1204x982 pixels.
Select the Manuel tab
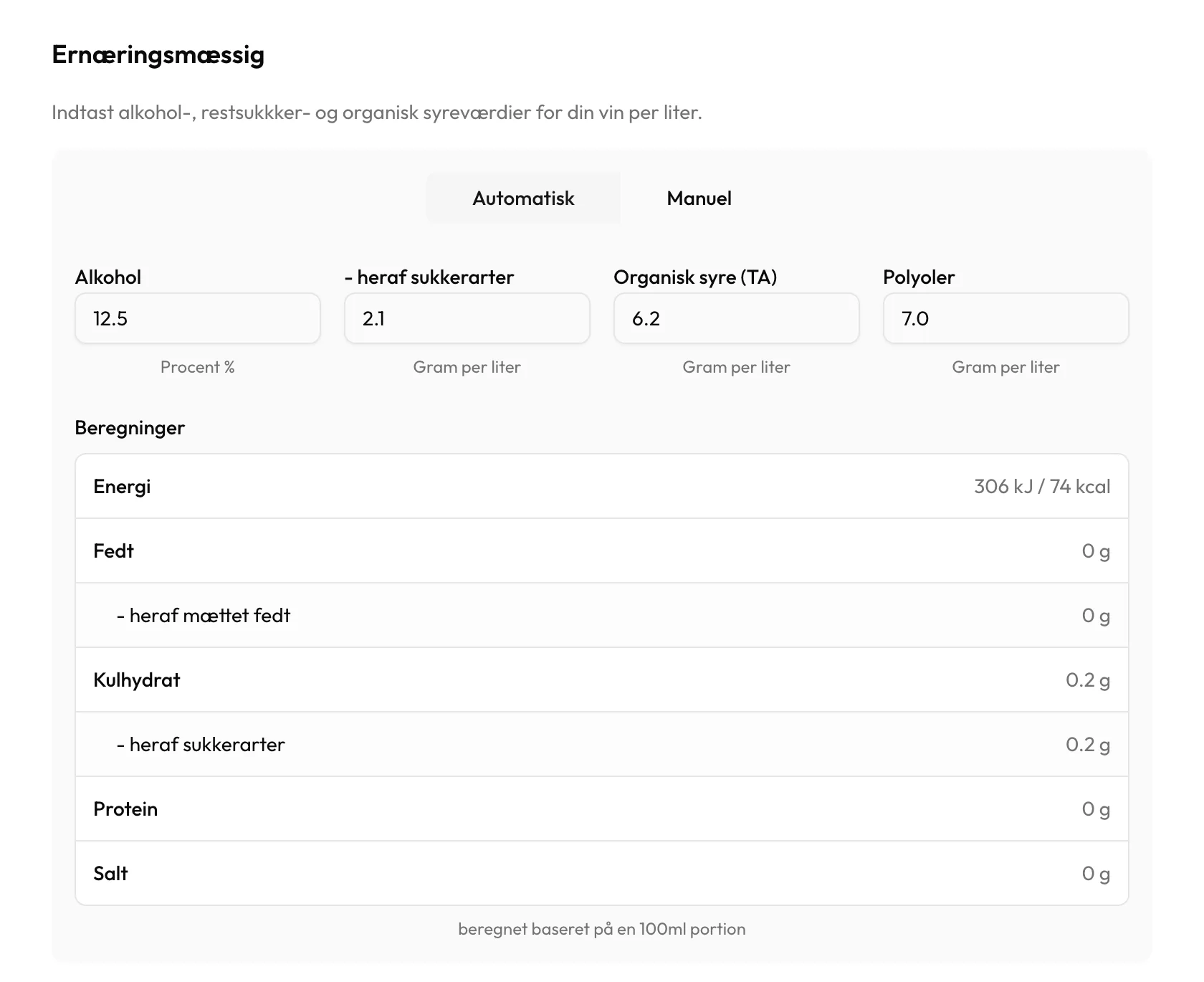pos(699,199)
